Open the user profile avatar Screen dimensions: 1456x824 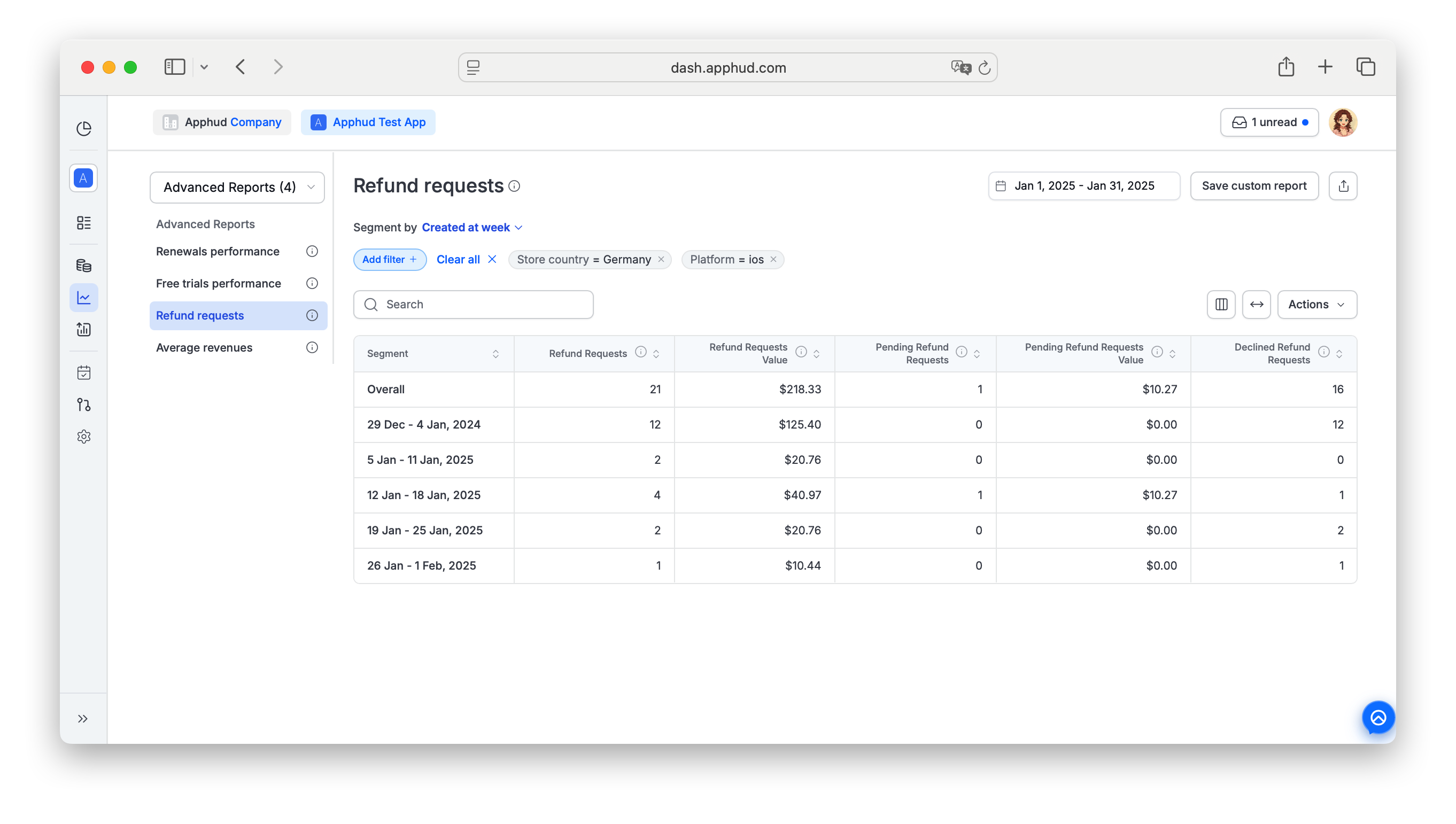click(1343, 122)
